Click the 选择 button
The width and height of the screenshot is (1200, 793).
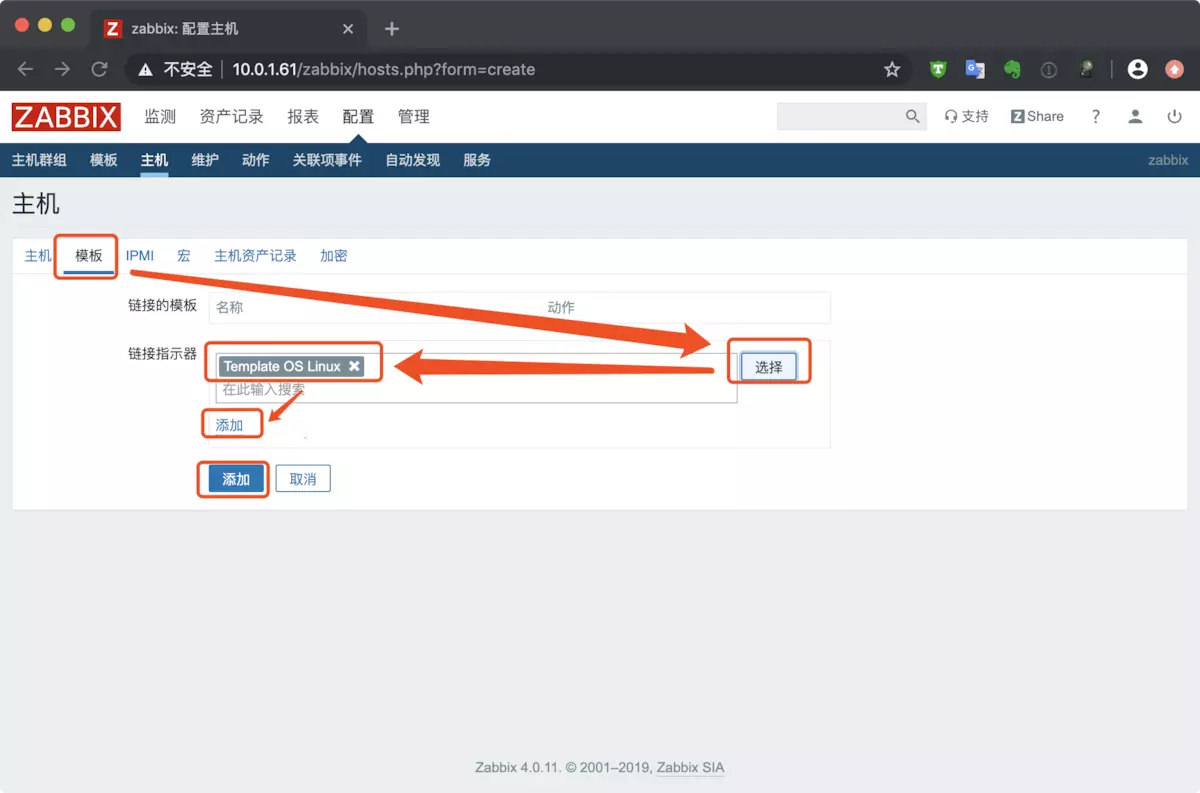[x=769, y=367]
